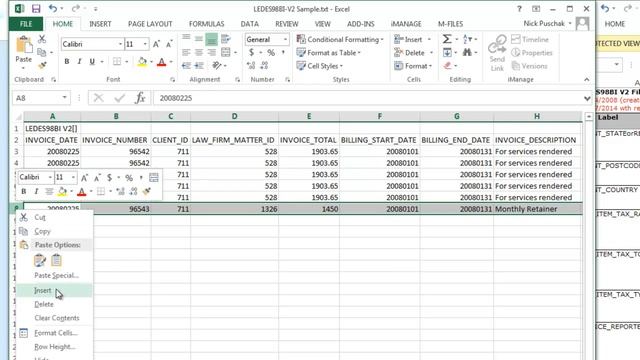Open the Nick Puschak account dropdown
This screenshot has width=640, height=360.
click(x=548, y=24)
